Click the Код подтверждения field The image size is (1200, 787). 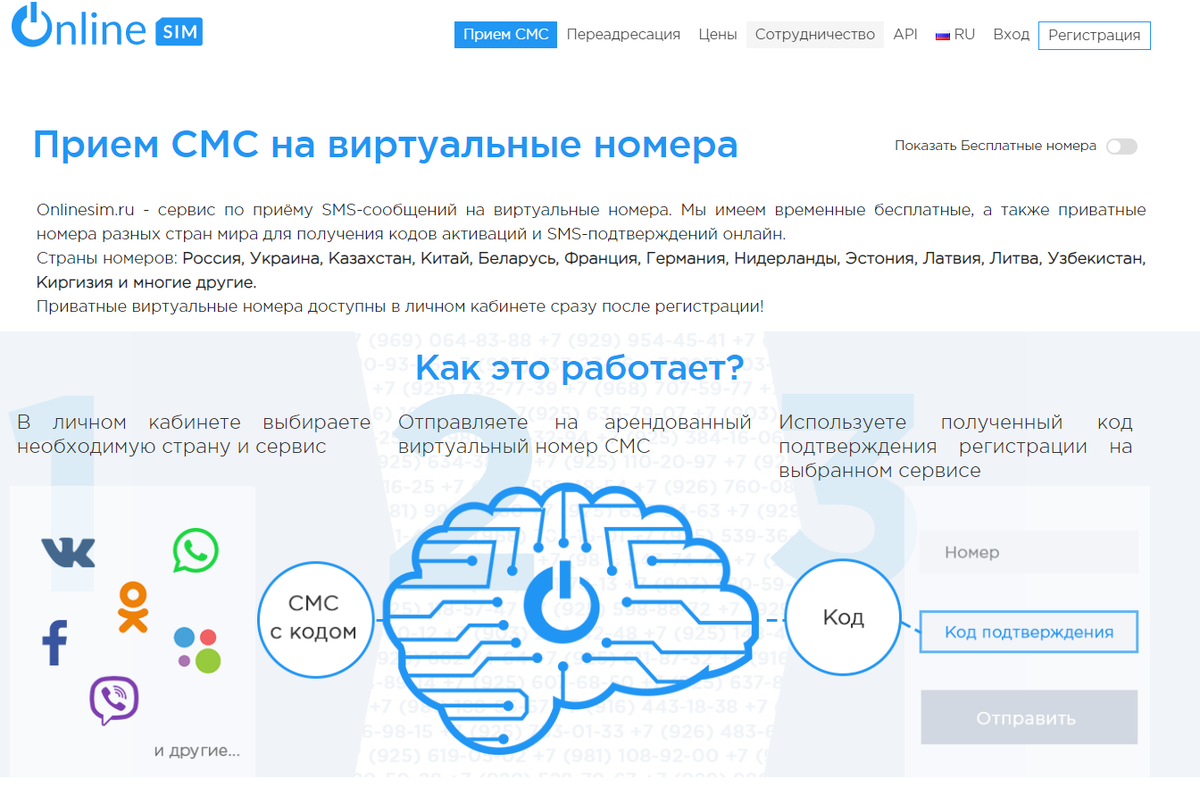click(x=1029, y=632)
